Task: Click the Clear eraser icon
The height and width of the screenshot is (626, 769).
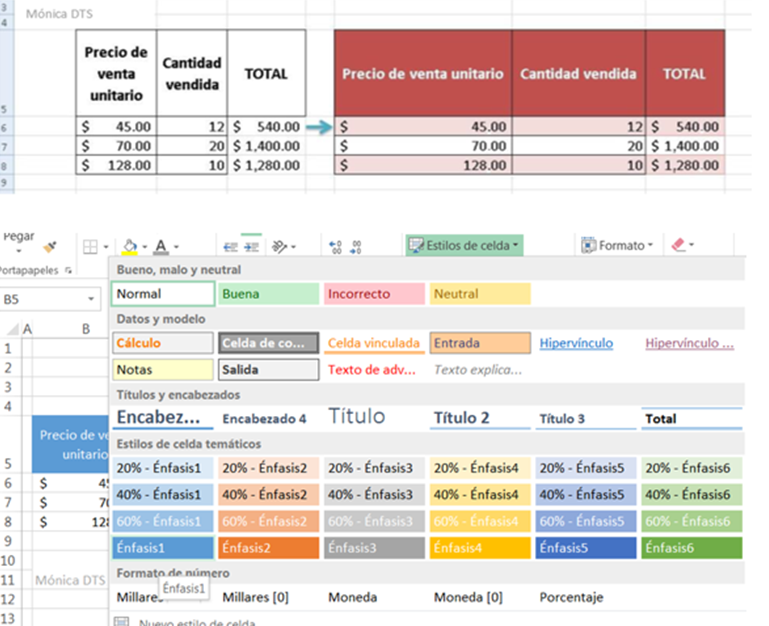Action: [x=678, y=244]
